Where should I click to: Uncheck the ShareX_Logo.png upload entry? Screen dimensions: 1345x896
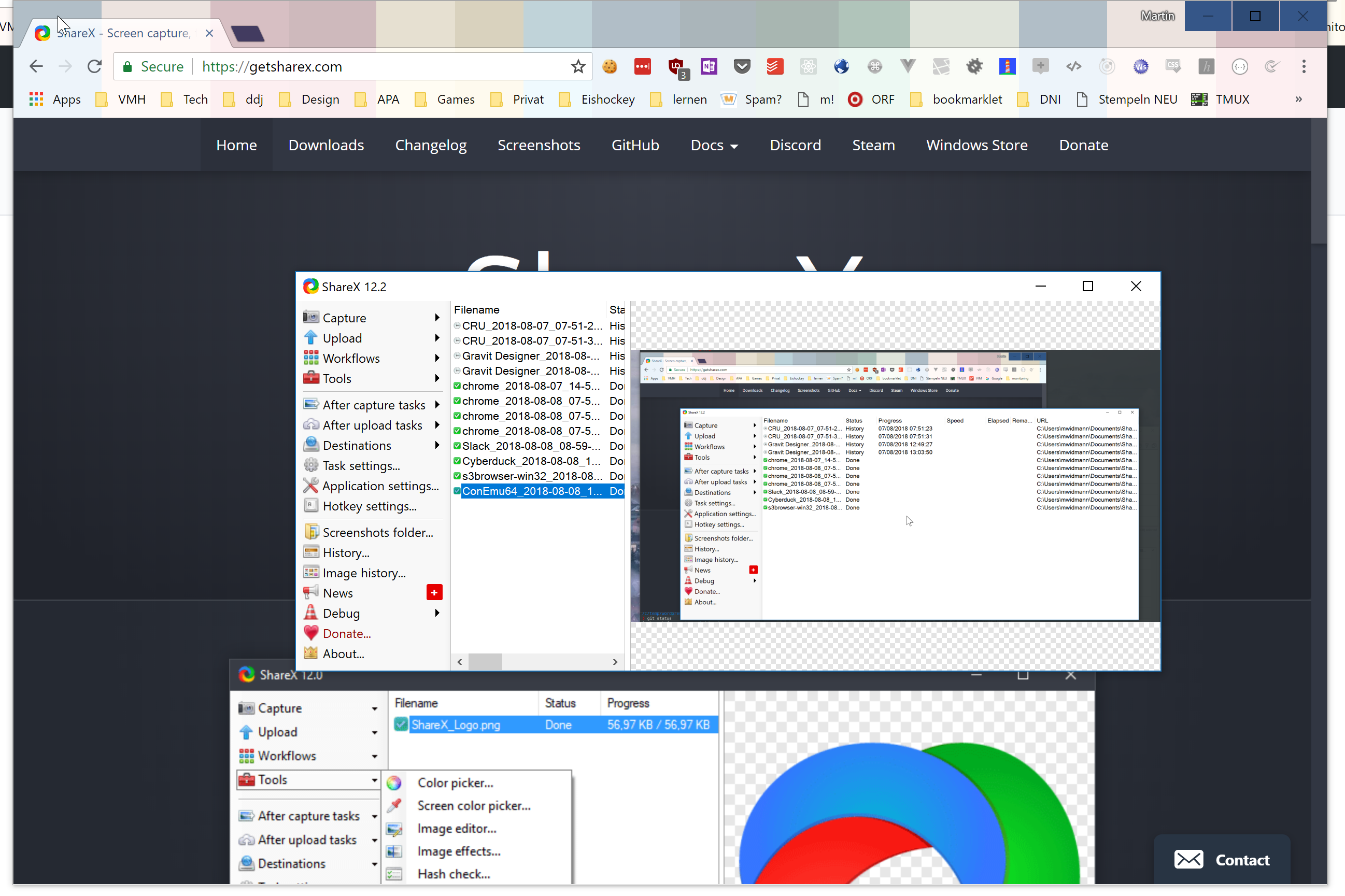coord(401,724)
